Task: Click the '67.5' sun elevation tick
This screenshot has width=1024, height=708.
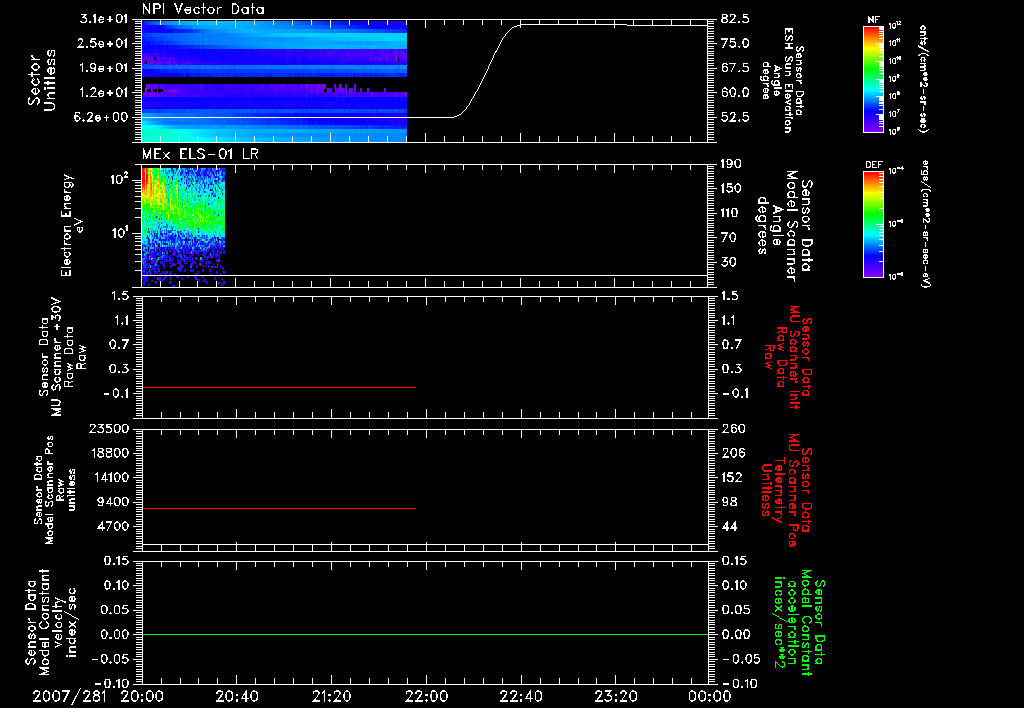Action: [x=735, y=68]
